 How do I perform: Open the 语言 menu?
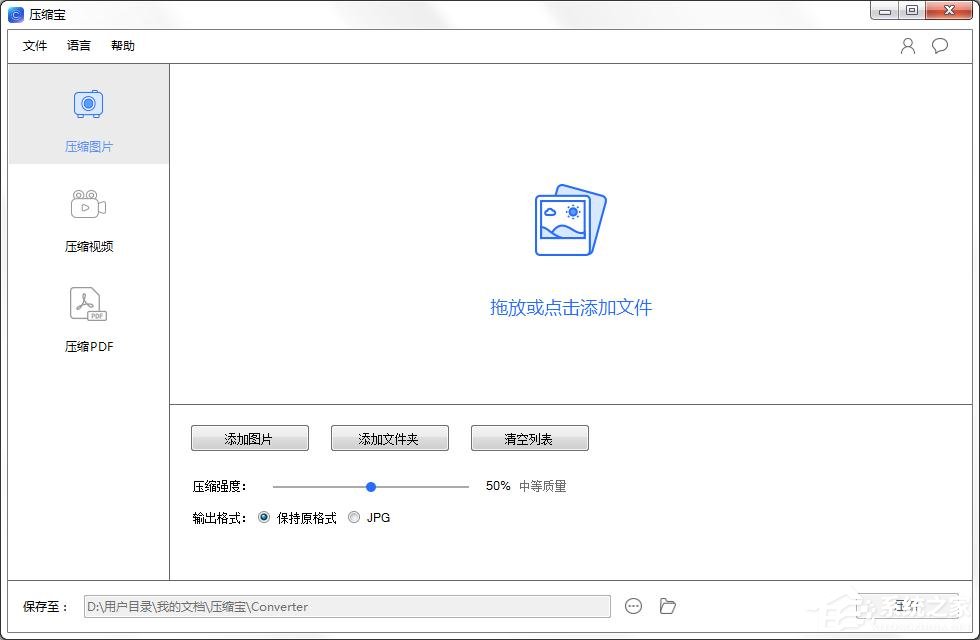point(78,45)
